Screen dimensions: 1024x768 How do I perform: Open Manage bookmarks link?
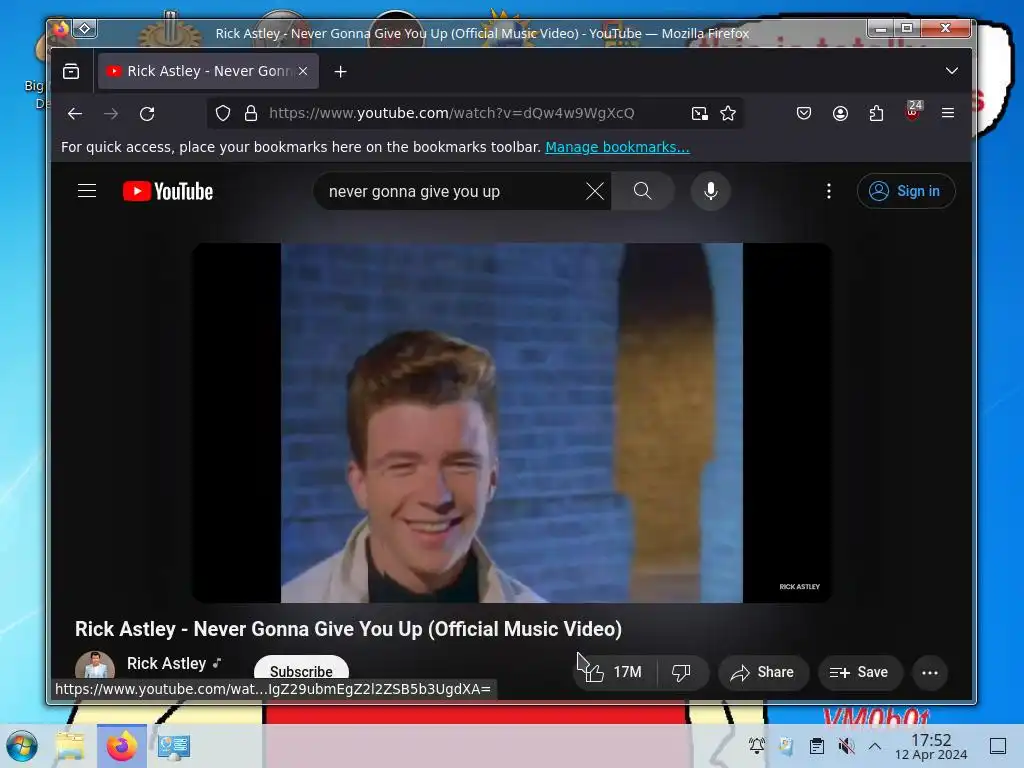(617, 147)
